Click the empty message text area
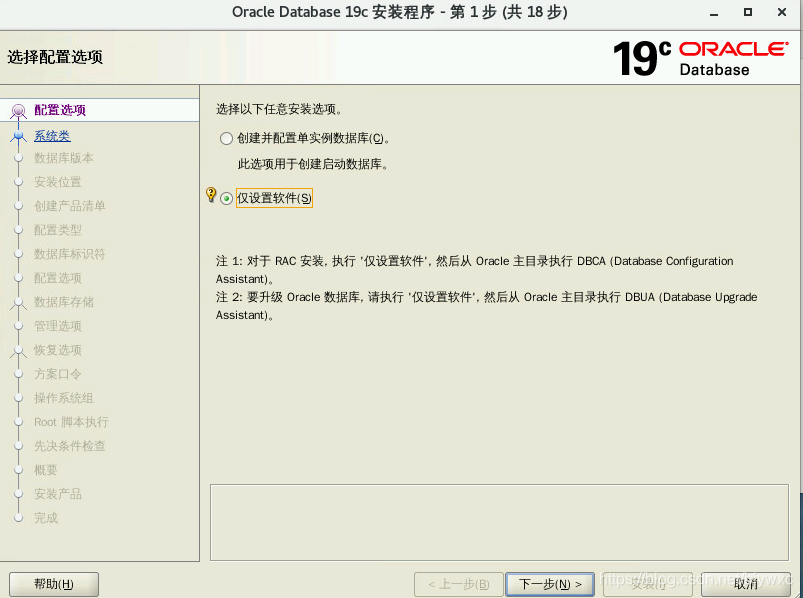 (x=499, y=522)
